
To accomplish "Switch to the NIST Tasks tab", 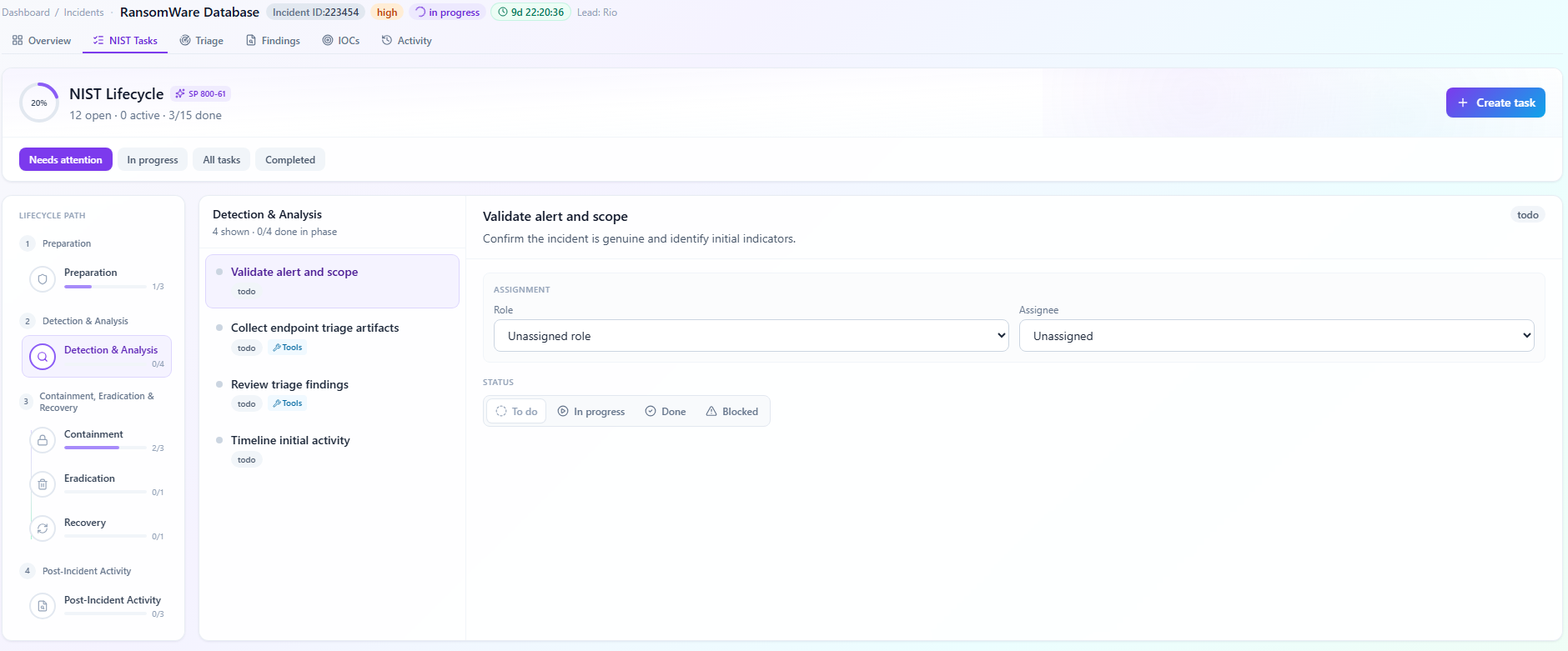I will coord(125,41).
